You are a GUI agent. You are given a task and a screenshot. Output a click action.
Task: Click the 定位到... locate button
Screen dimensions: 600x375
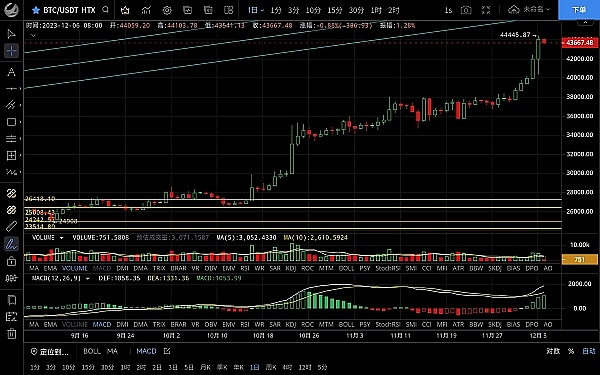50,351
